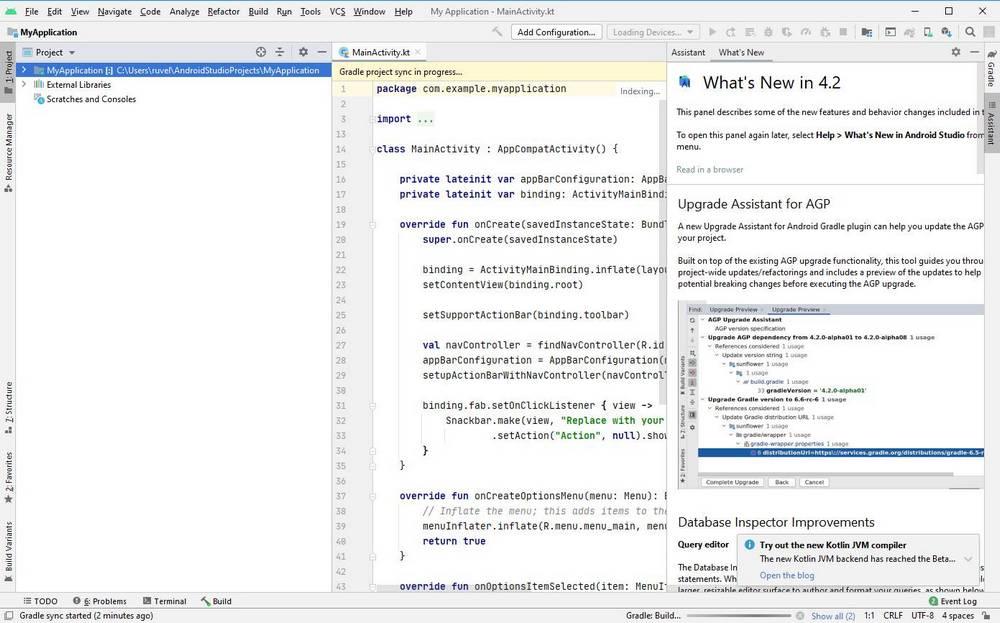Open the AVD Manager icon

point(928,32)
